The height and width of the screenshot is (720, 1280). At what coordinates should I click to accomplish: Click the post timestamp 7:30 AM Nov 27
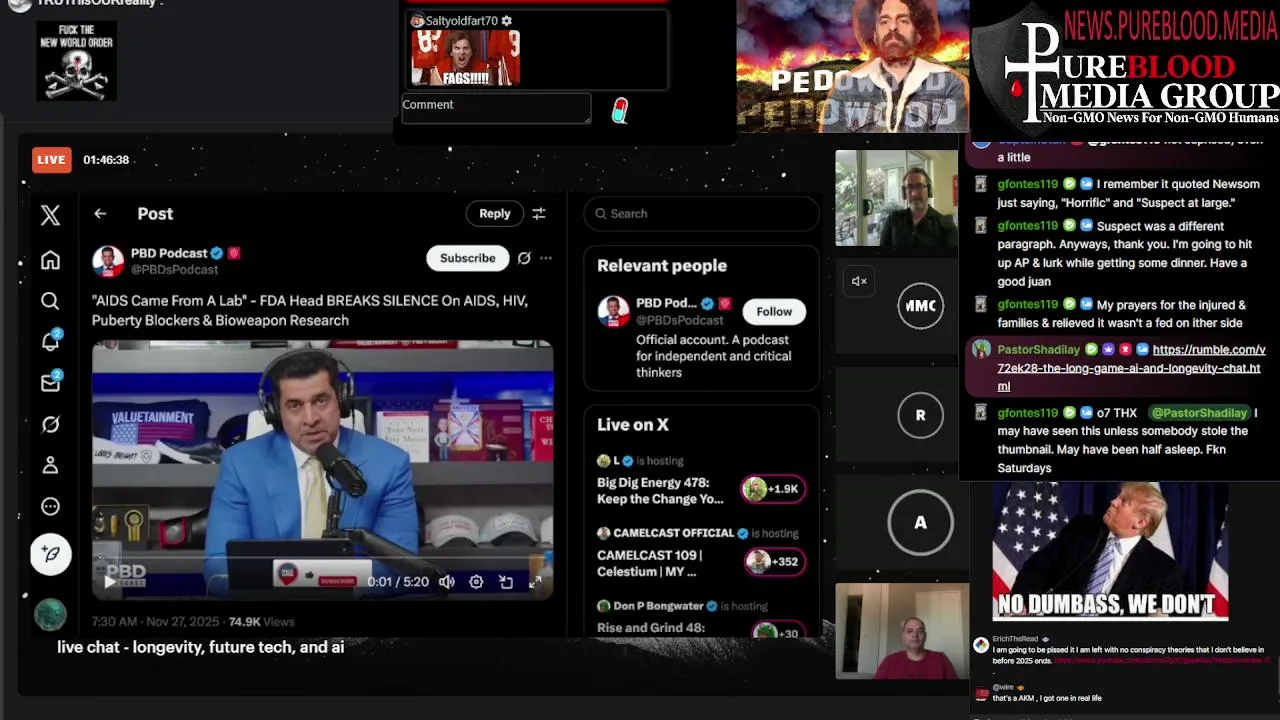click(155, 621)
